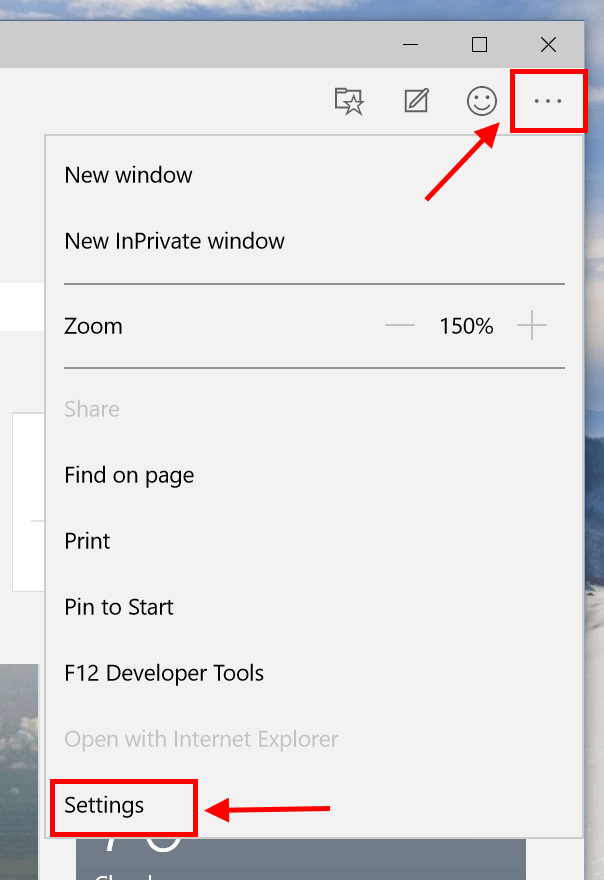The height and width of the screenshot is (880, 604).
Task: Open a New InPrivate window
Action: (x=174, y=241)
